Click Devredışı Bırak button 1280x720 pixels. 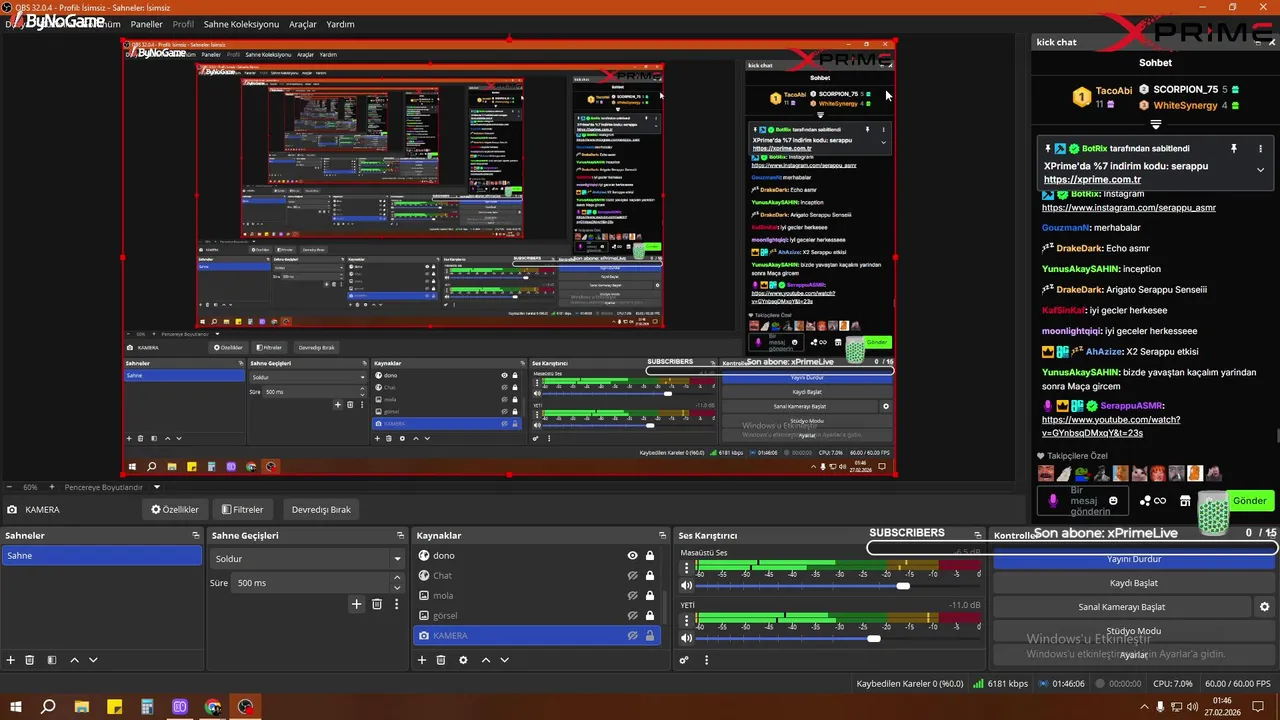[321, 509]
